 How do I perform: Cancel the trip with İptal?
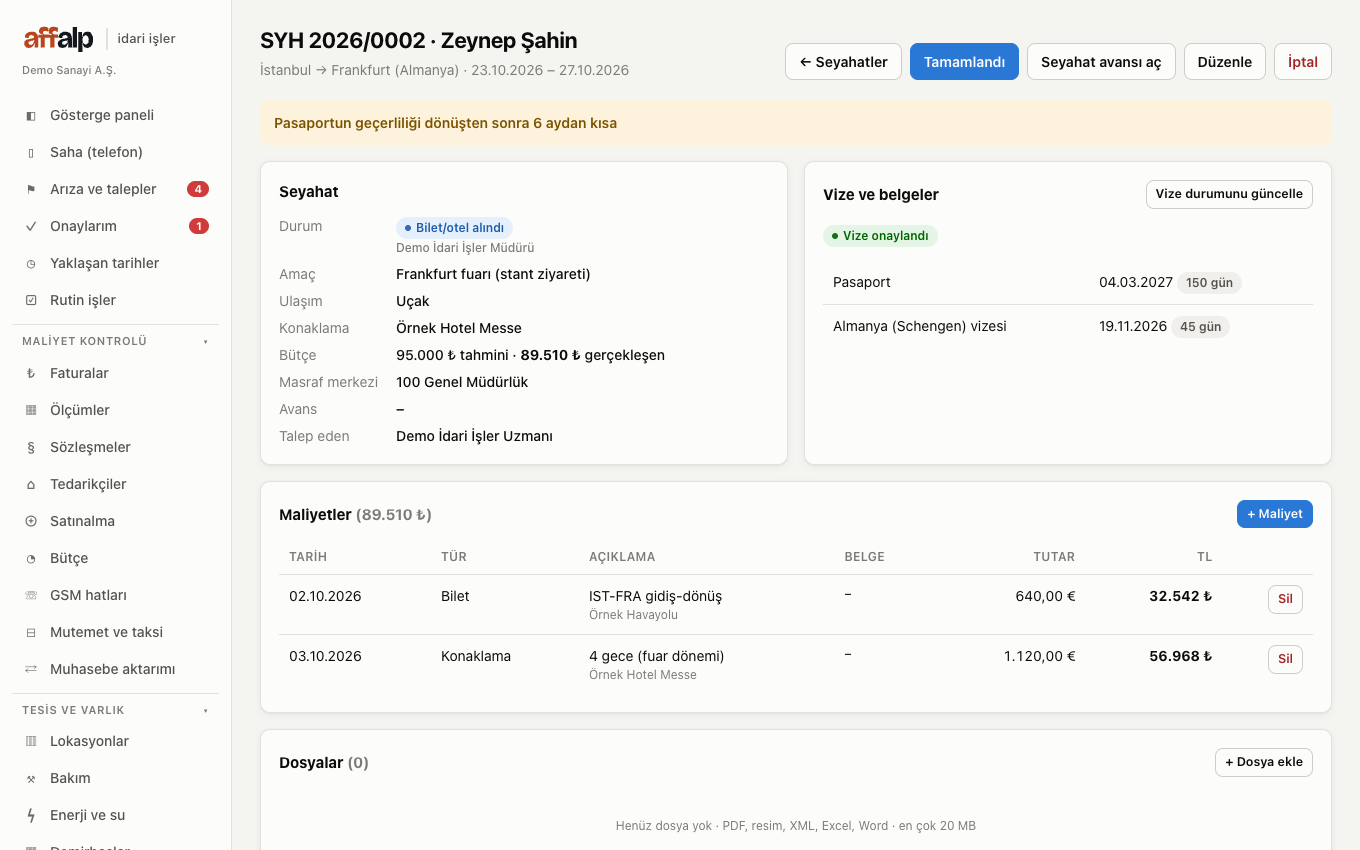1303,62
